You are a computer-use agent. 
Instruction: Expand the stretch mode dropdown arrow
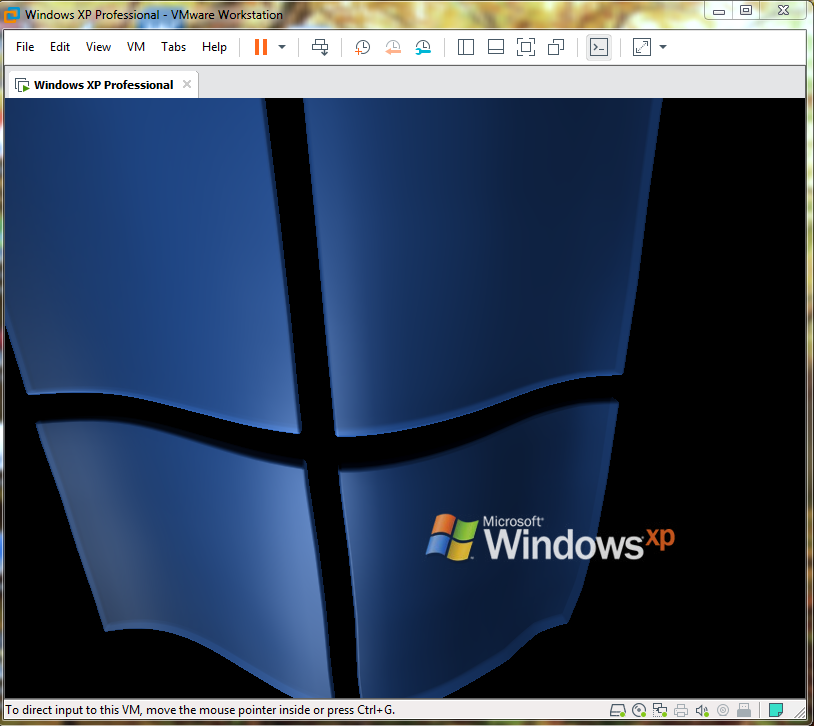coord(663,47)
